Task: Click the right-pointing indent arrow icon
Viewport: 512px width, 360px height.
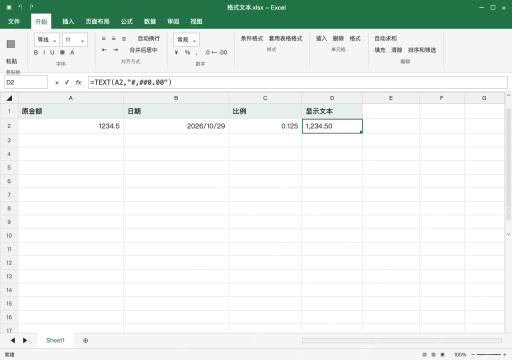Action: point(115,50)
